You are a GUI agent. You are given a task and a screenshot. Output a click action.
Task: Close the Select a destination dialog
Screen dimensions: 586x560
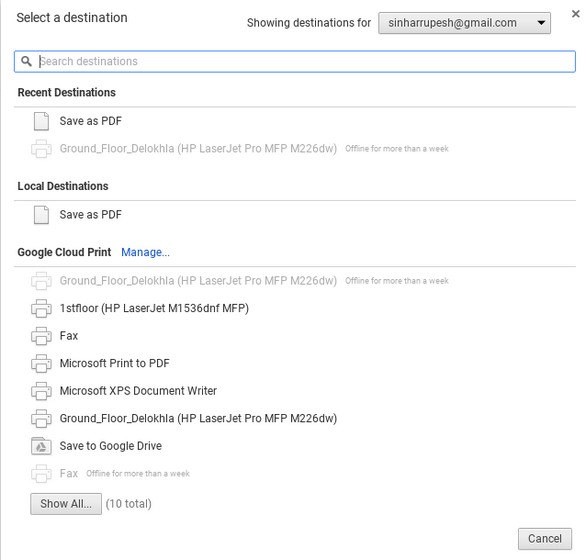point(576,14)
